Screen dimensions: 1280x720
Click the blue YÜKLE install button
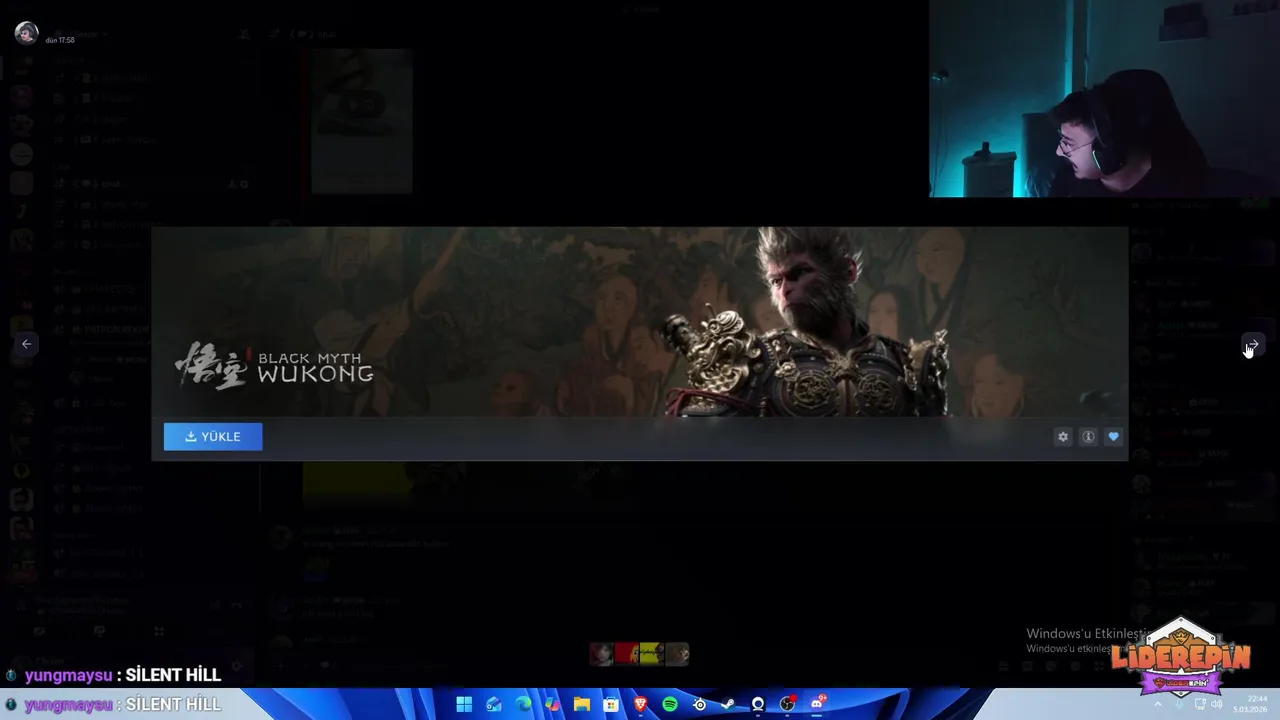(x=213, y=436)
